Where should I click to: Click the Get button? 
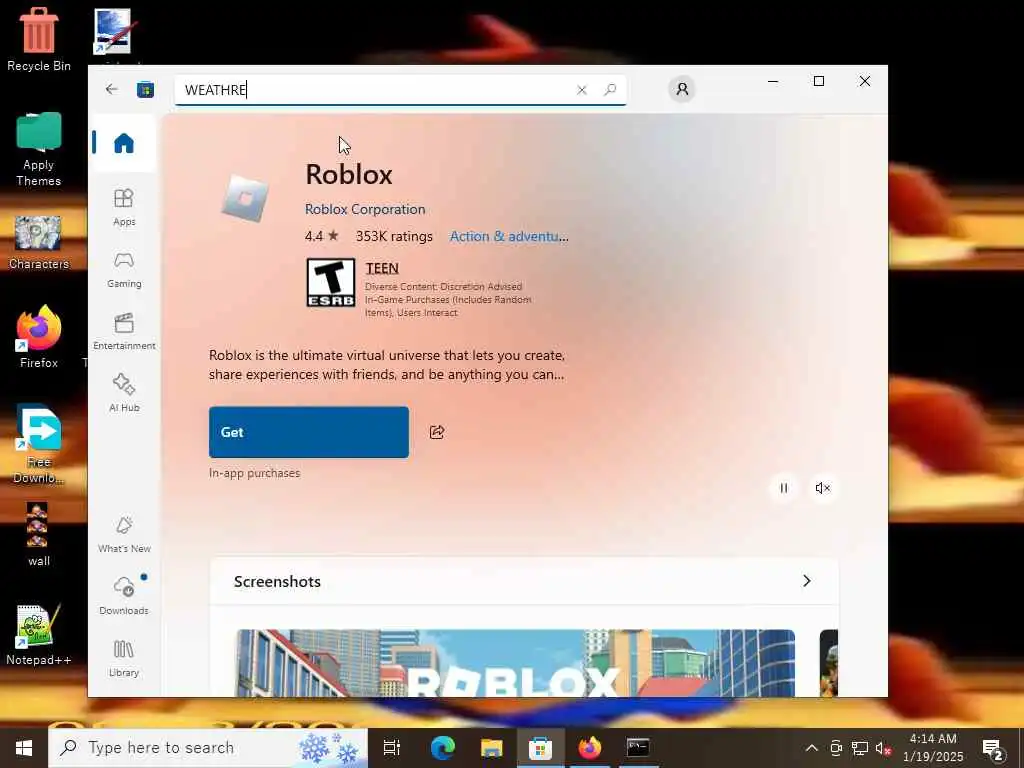pos(309,432)
